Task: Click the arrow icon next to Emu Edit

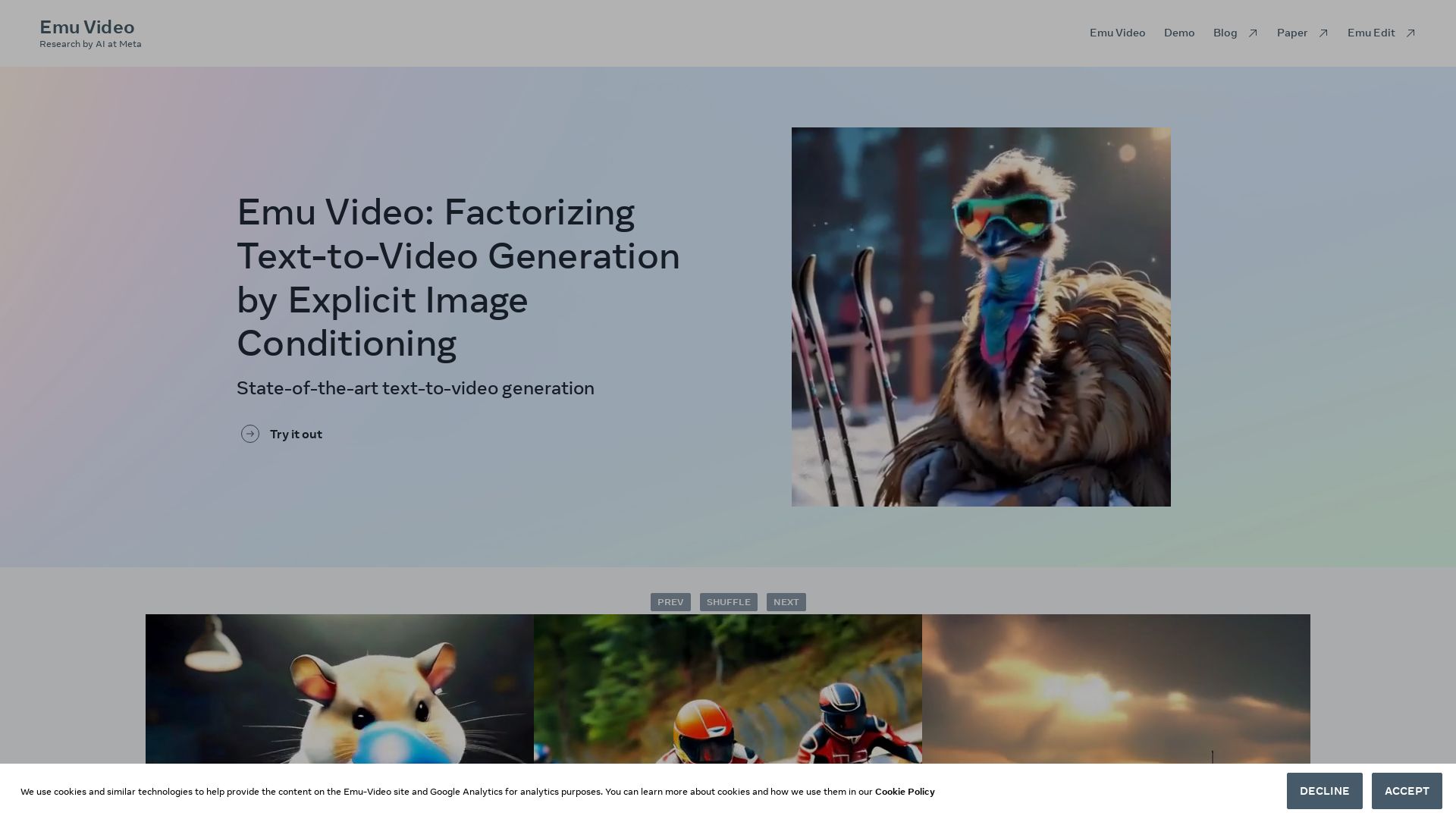Action: pyautogui.click(x=1410, y=33)
